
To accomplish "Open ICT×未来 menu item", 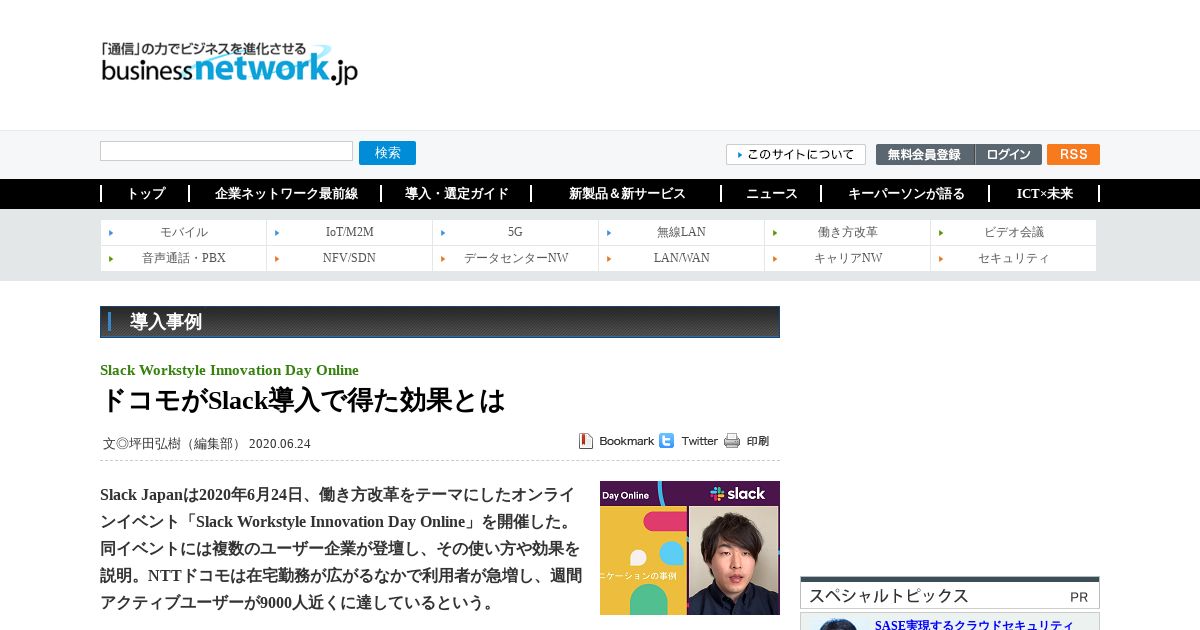I will pos(1044,194).
